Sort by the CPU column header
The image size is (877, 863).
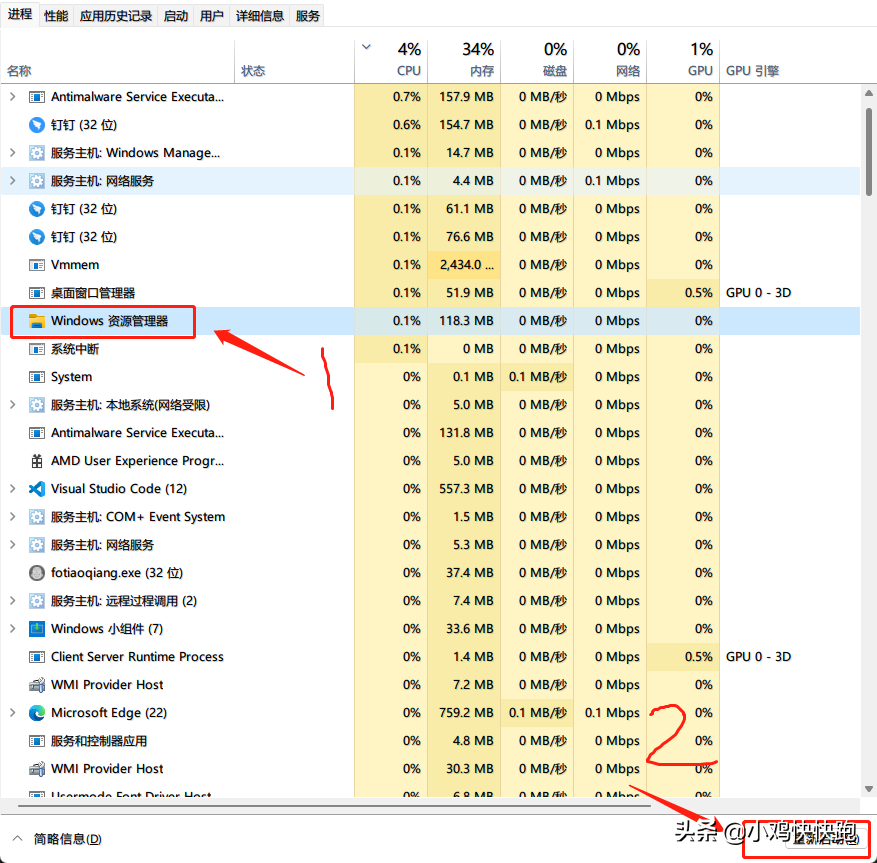(392, 60)
